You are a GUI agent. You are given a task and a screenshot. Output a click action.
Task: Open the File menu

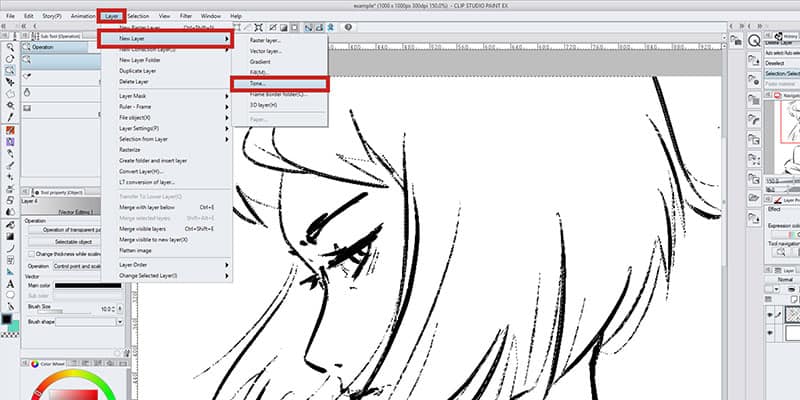pos(10,16)
